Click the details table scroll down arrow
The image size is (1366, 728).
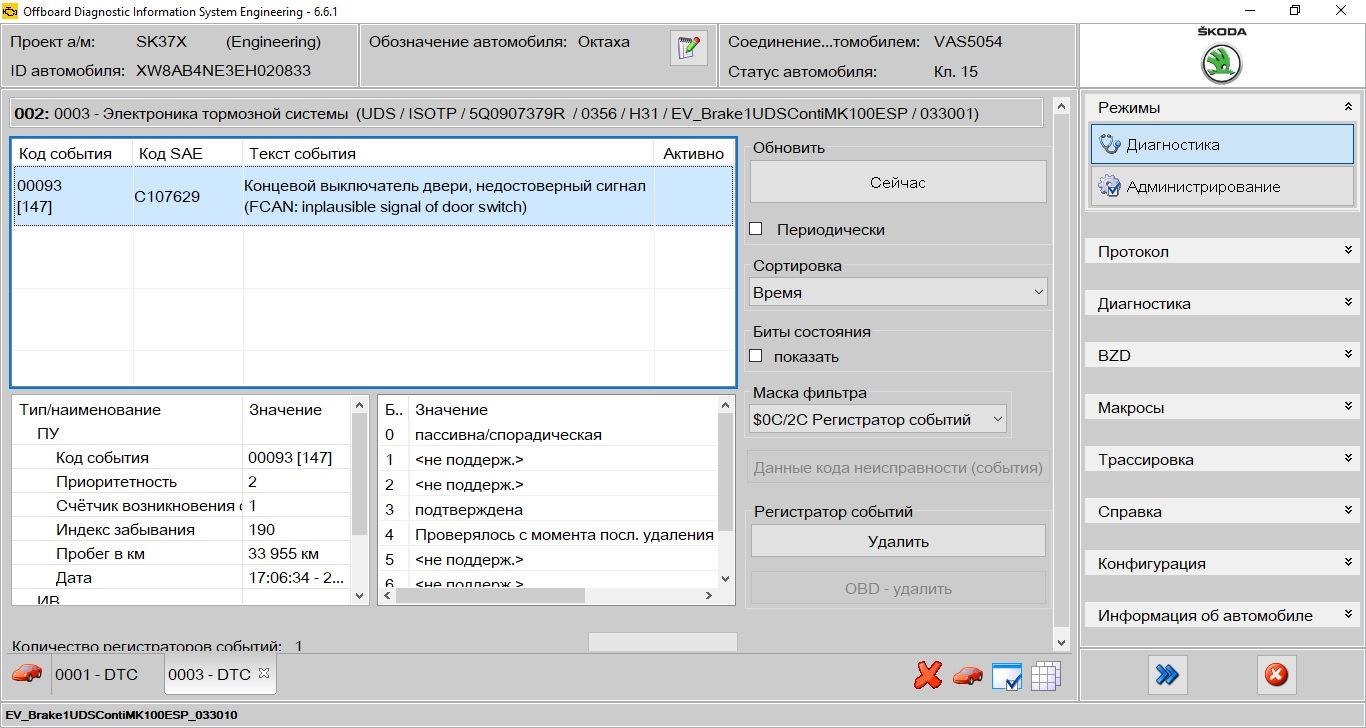click(360, 595)
